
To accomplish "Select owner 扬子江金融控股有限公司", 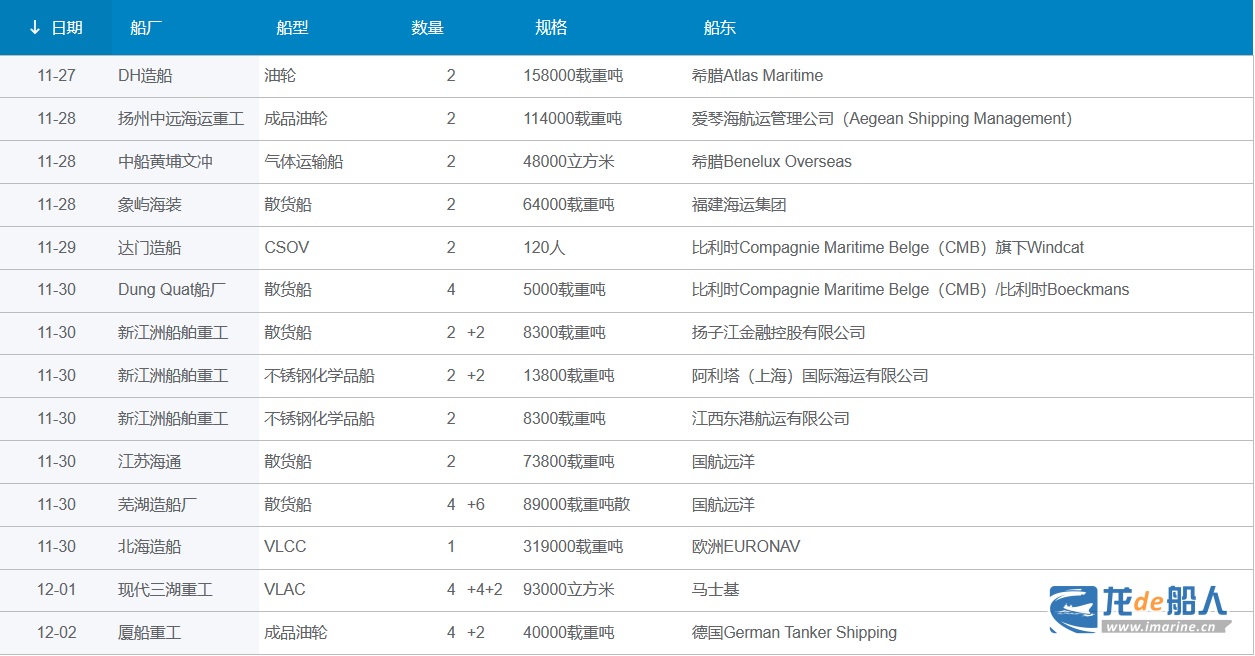I will 779,333.
